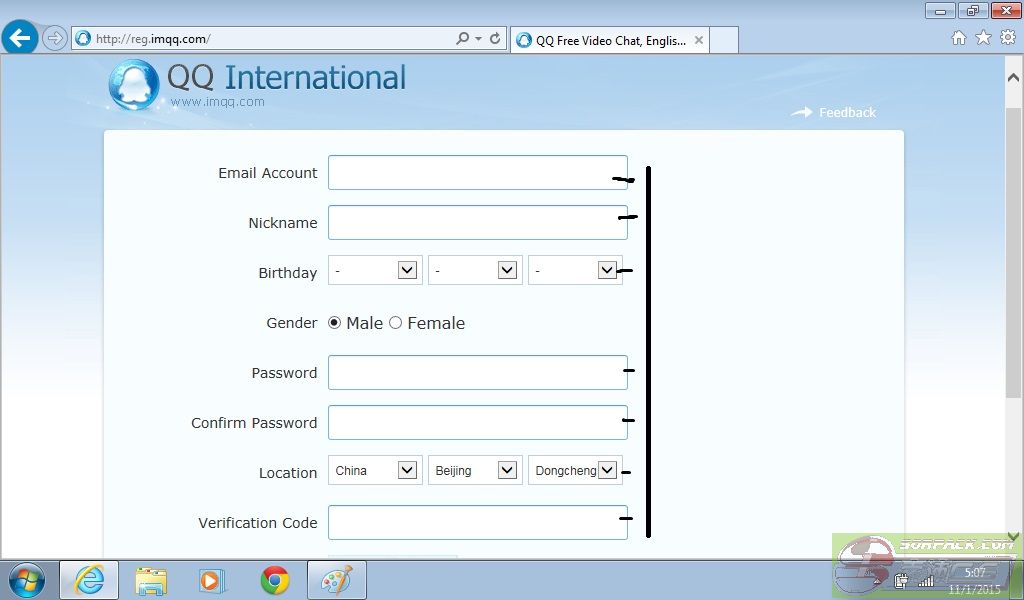The image size is (1024, 600).
Task: Open the Tools gear icon
Action: tap(1008, 38)
